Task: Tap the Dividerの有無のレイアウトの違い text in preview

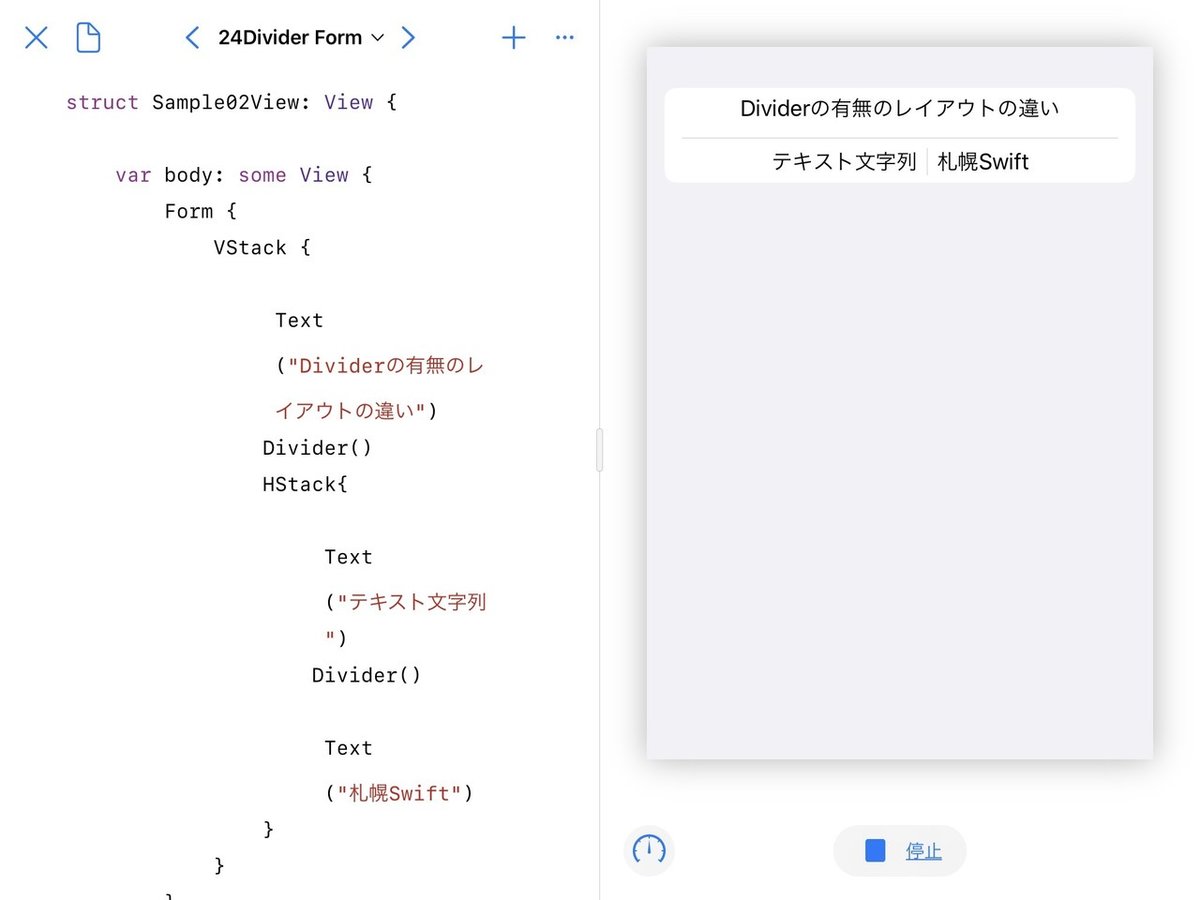Action: [x=897, y=108]
